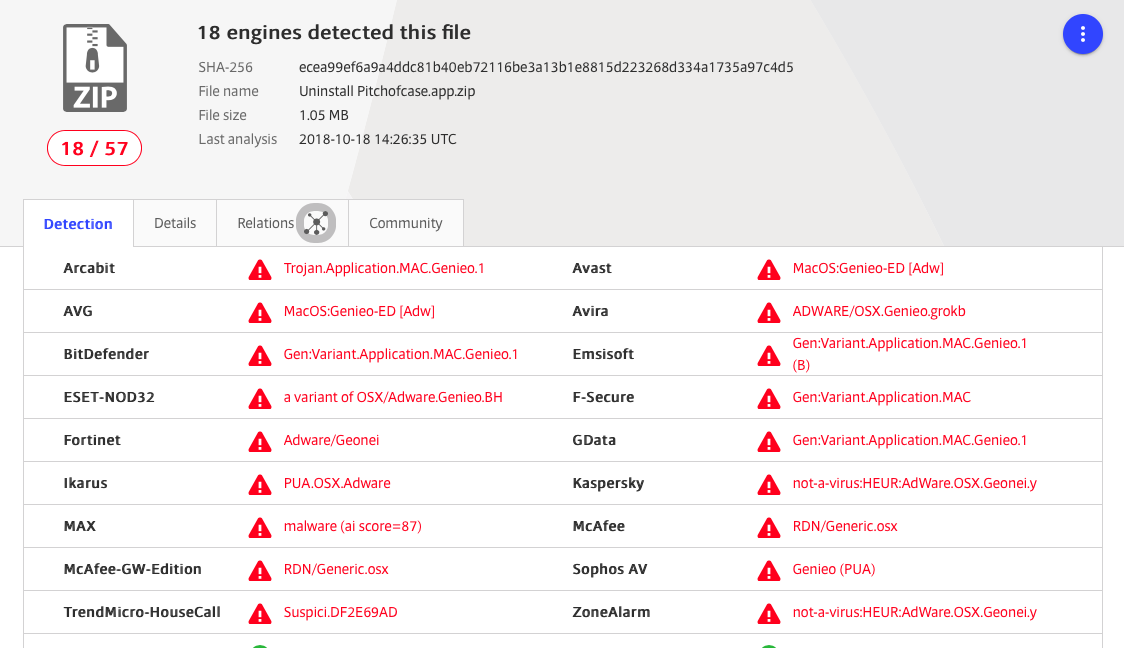Click the Kaspersky detection warning icon
Viewport: 1124px width, 648px height.
coord(768,484)
